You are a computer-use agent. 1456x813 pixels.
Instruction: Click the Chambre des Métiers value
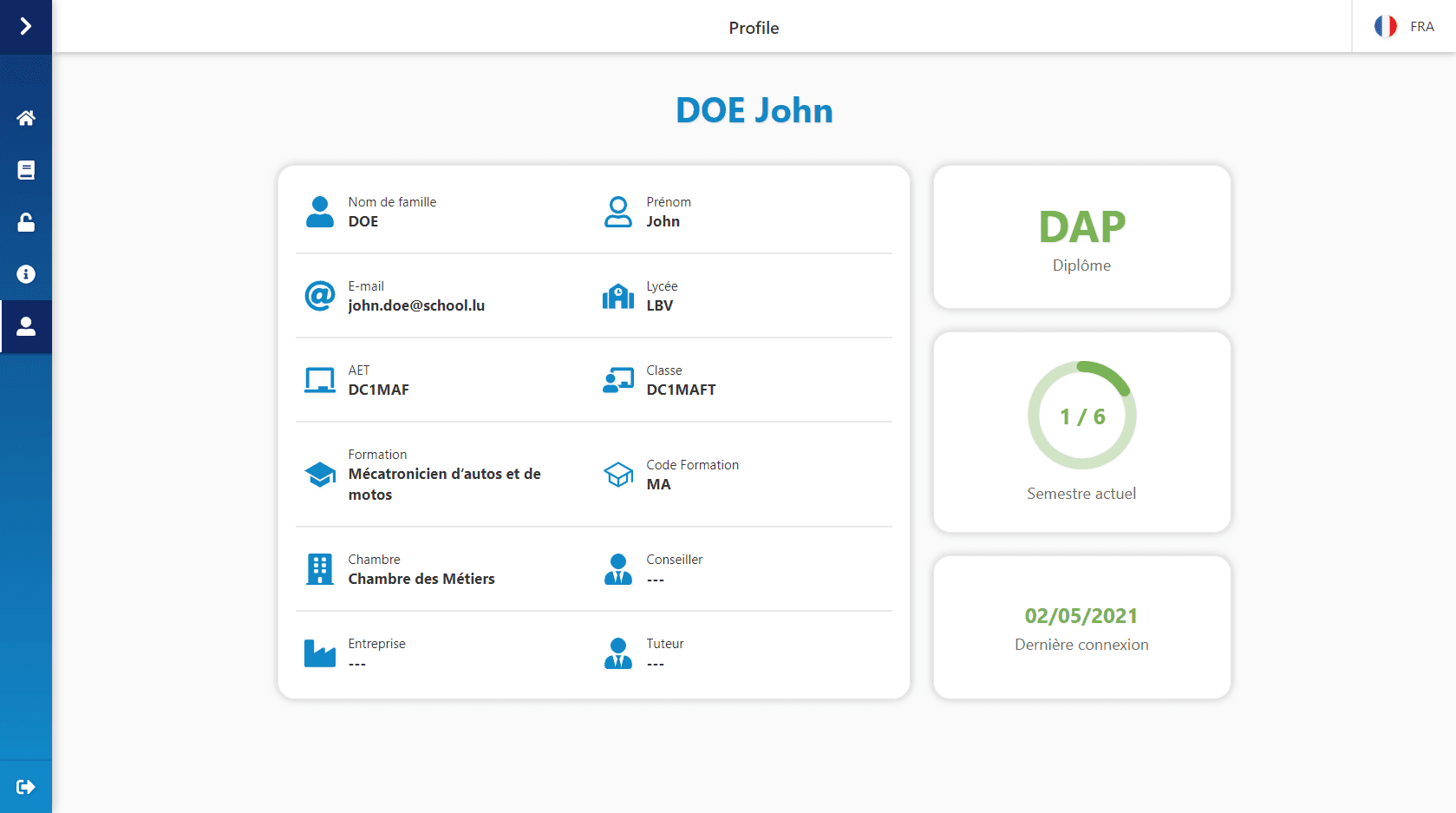[421, 579]
